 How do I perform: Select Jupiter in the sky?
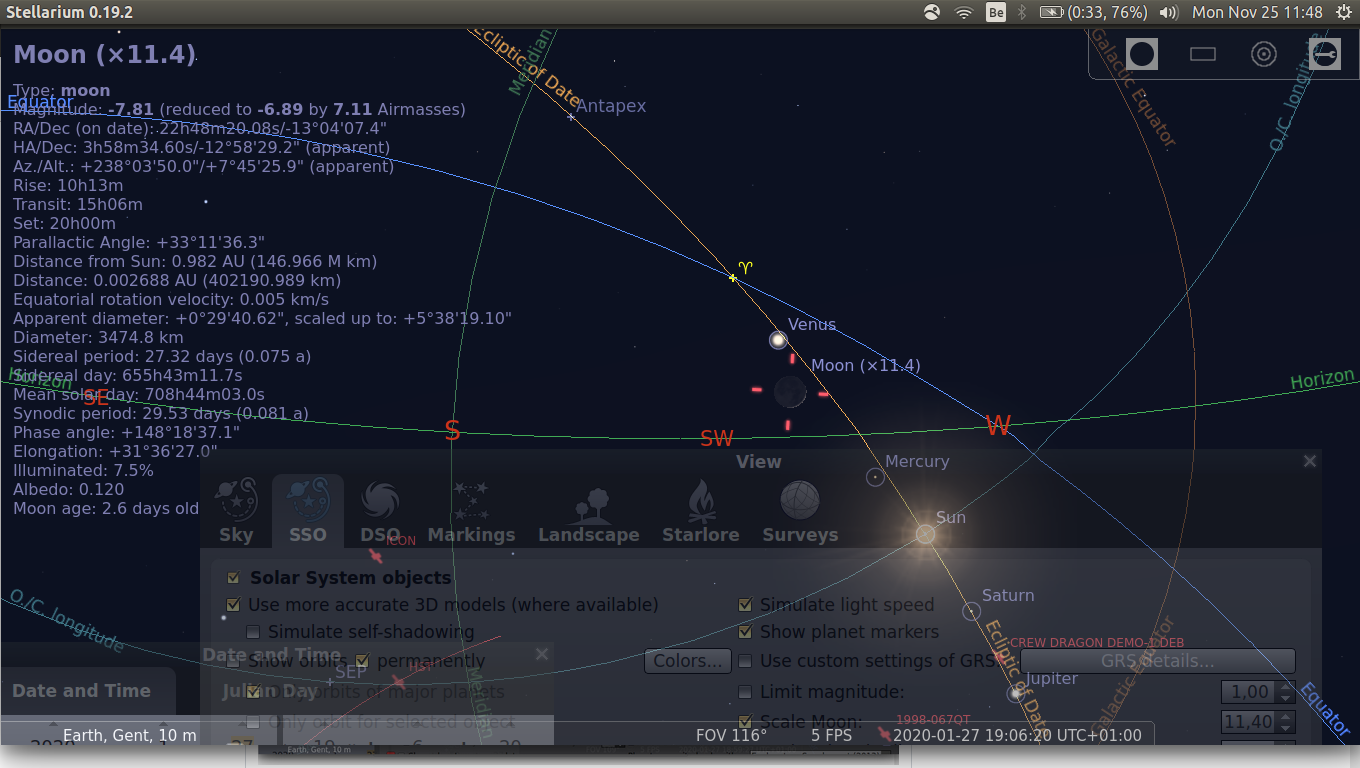[x=1016, y=693]
